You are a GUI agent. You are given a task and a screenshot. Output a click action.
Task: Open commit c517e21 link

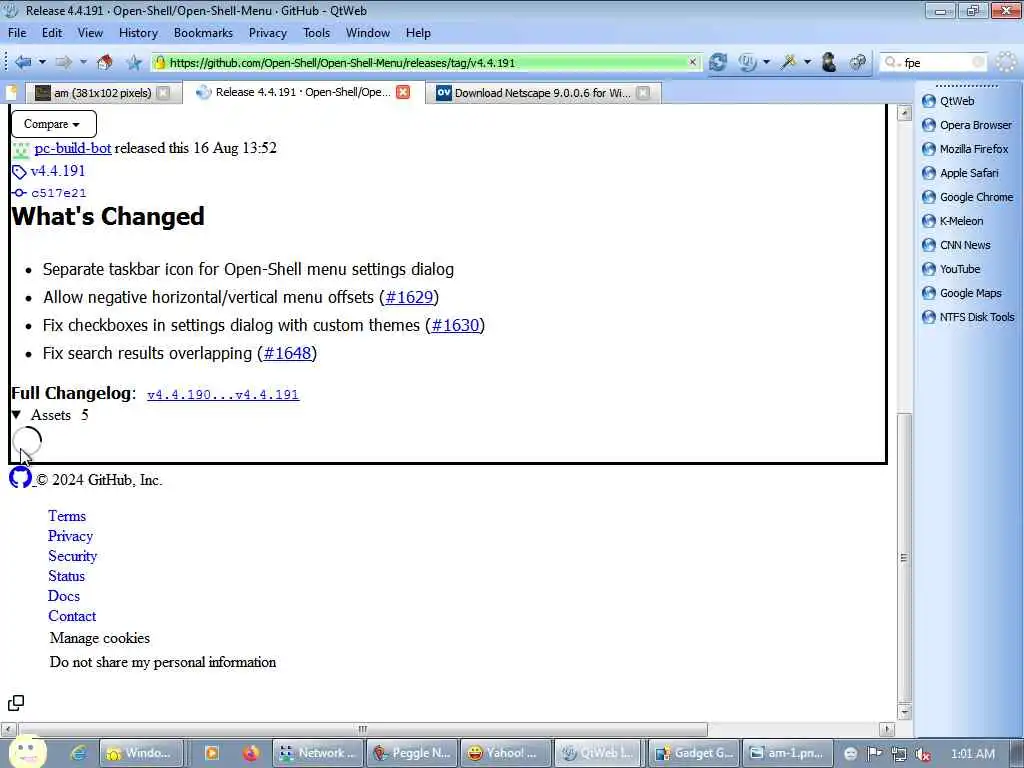click(x=58, y=193)
